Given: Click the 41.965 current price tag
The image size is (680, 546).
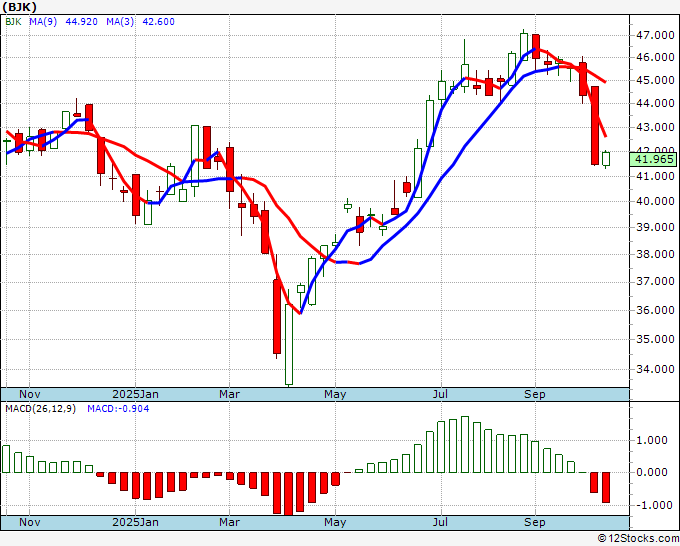Looking at the screenshot, I should [x=654, y=159].
